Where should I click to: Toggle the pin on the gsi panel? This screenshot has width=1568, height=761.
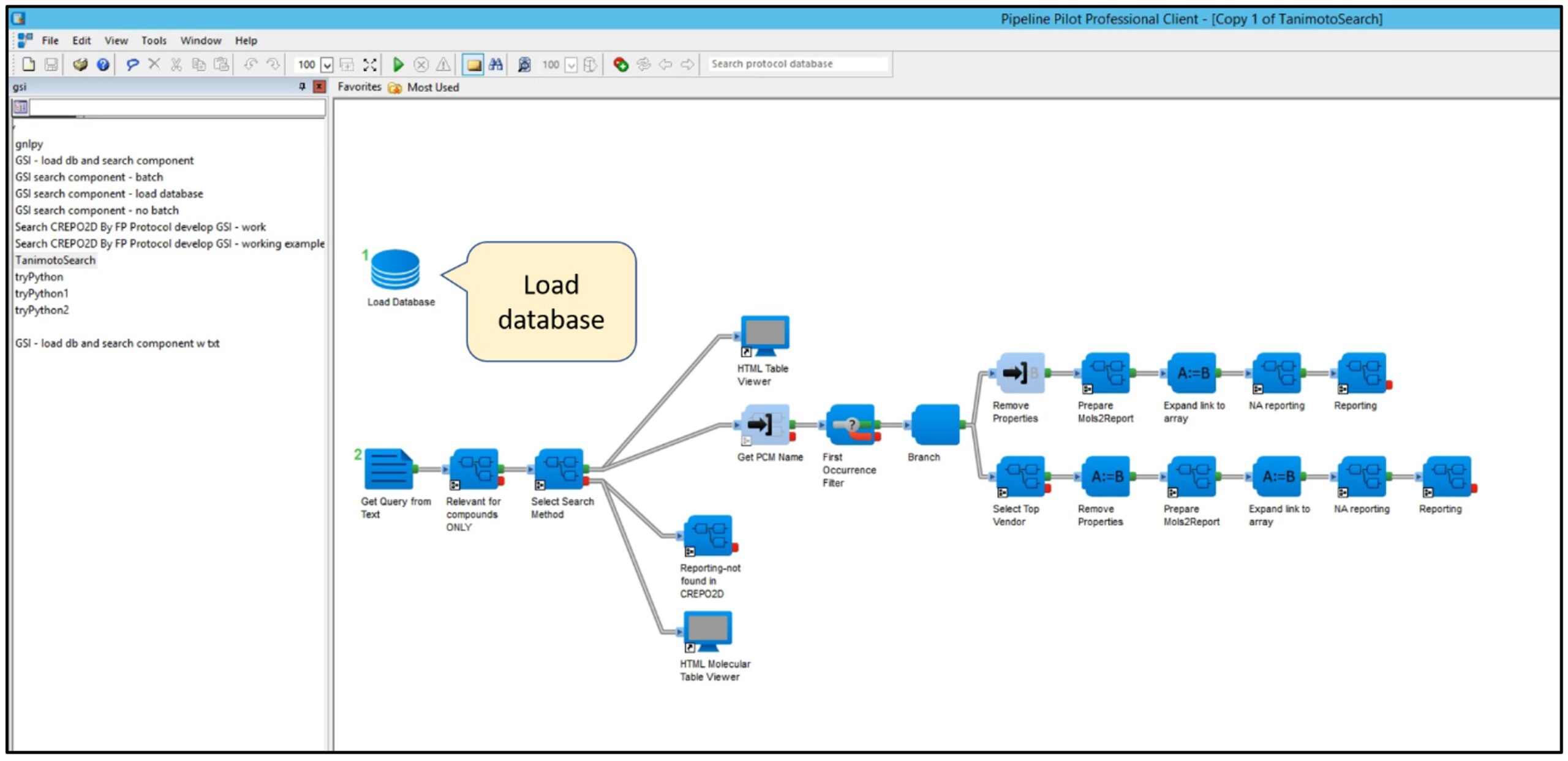tap(301, 86)
